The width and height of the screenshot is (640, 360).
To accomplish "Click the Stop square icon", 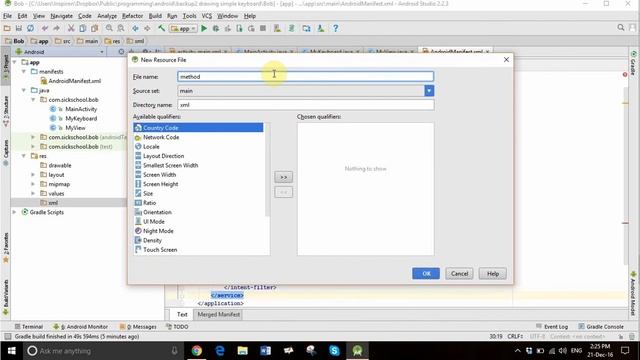I will [263, 28].
